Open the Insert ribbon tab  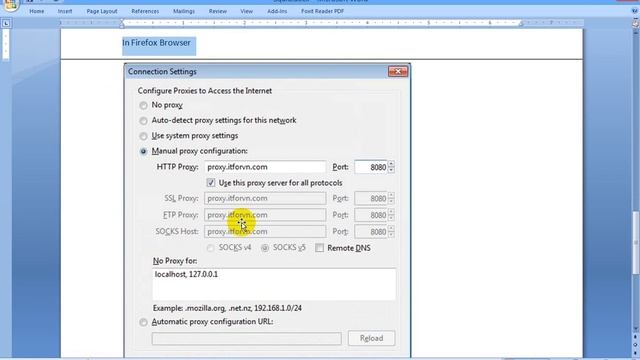[x=65, y=11]
